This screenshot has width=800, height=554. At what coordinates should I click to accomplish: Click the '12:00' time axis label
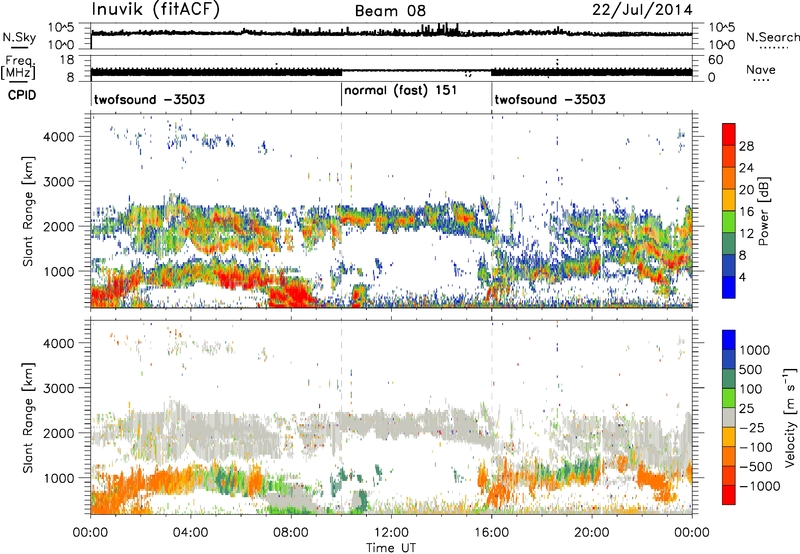[x=391, y=533]
